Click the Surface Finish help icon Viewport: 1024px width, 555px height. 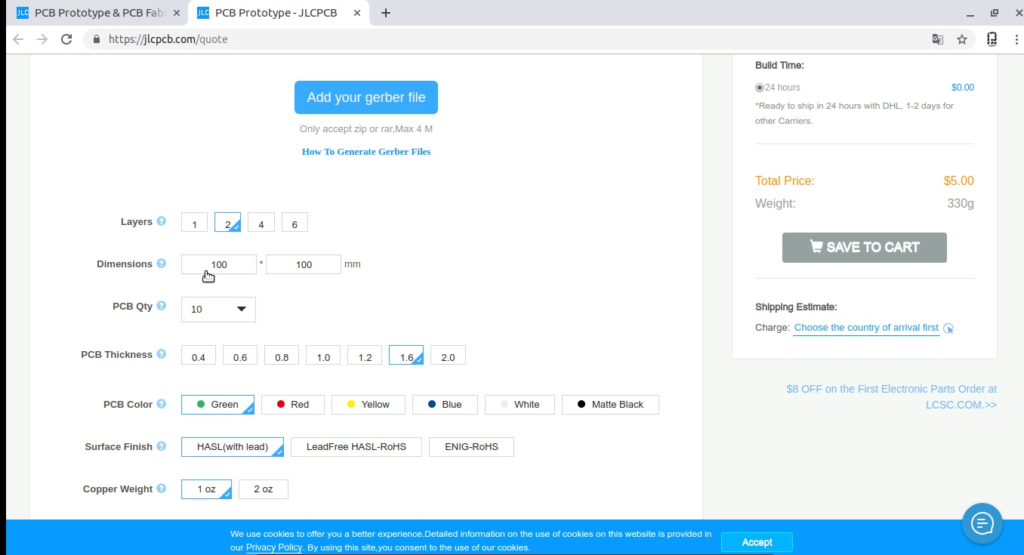(161, 446)
